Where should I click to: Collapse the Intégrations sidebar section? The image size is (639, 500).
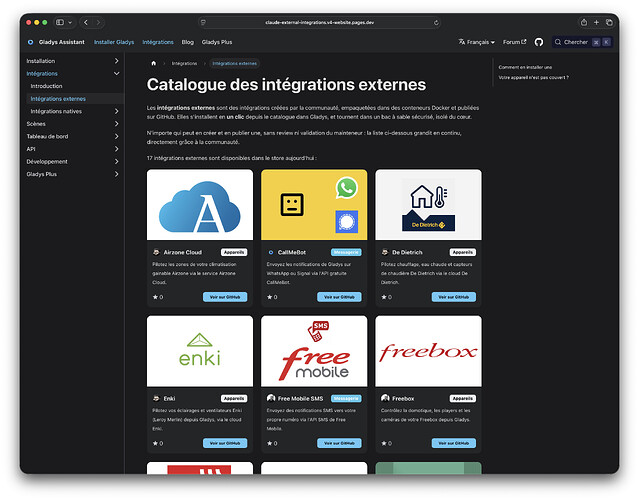(117, 73)
